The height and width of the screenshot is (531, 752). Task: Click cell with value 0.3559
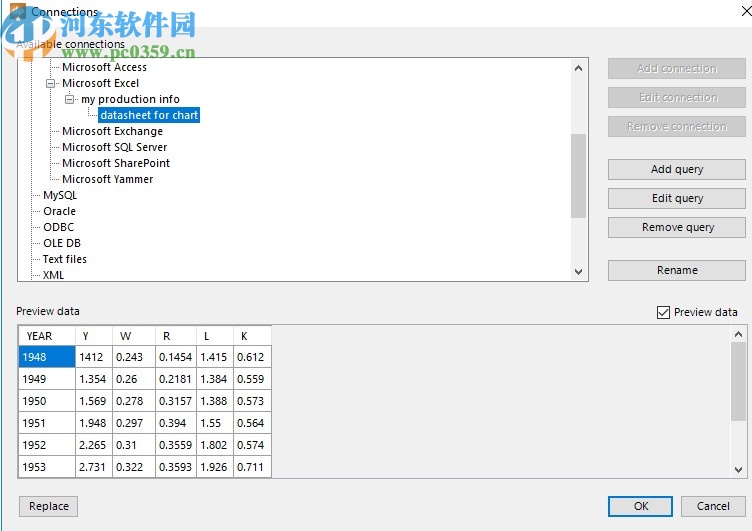[176, 445]
